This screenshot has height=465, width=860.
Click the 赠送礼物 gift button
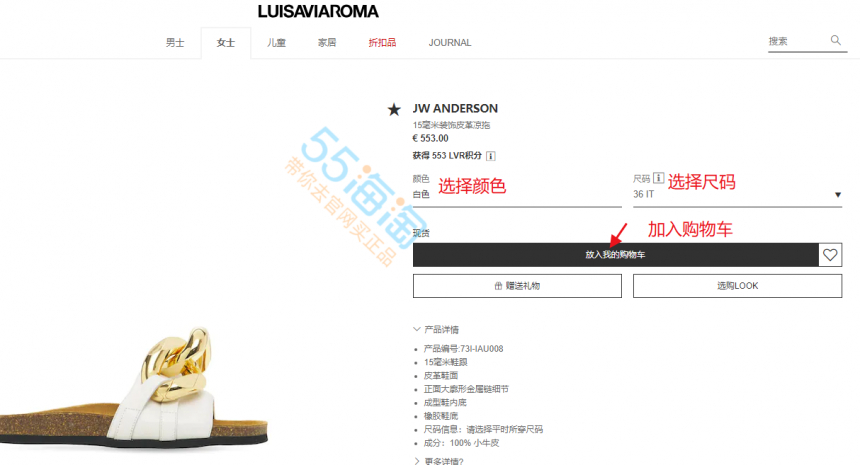(x=517, y=286)
